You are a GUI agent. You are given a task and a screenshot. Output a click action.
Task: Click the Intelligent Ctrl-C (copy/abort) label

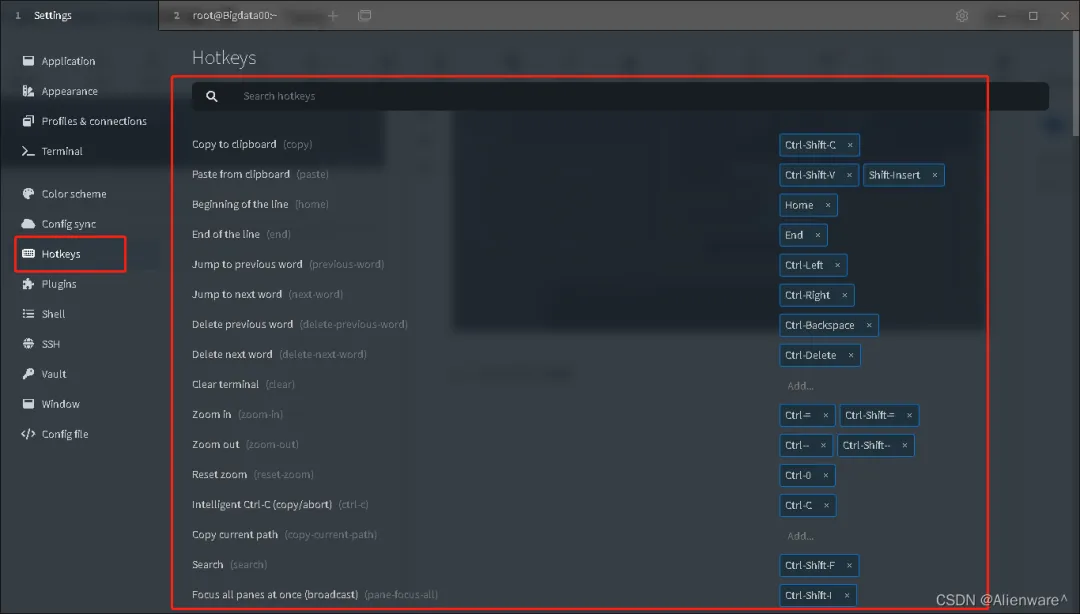point(262,504)
